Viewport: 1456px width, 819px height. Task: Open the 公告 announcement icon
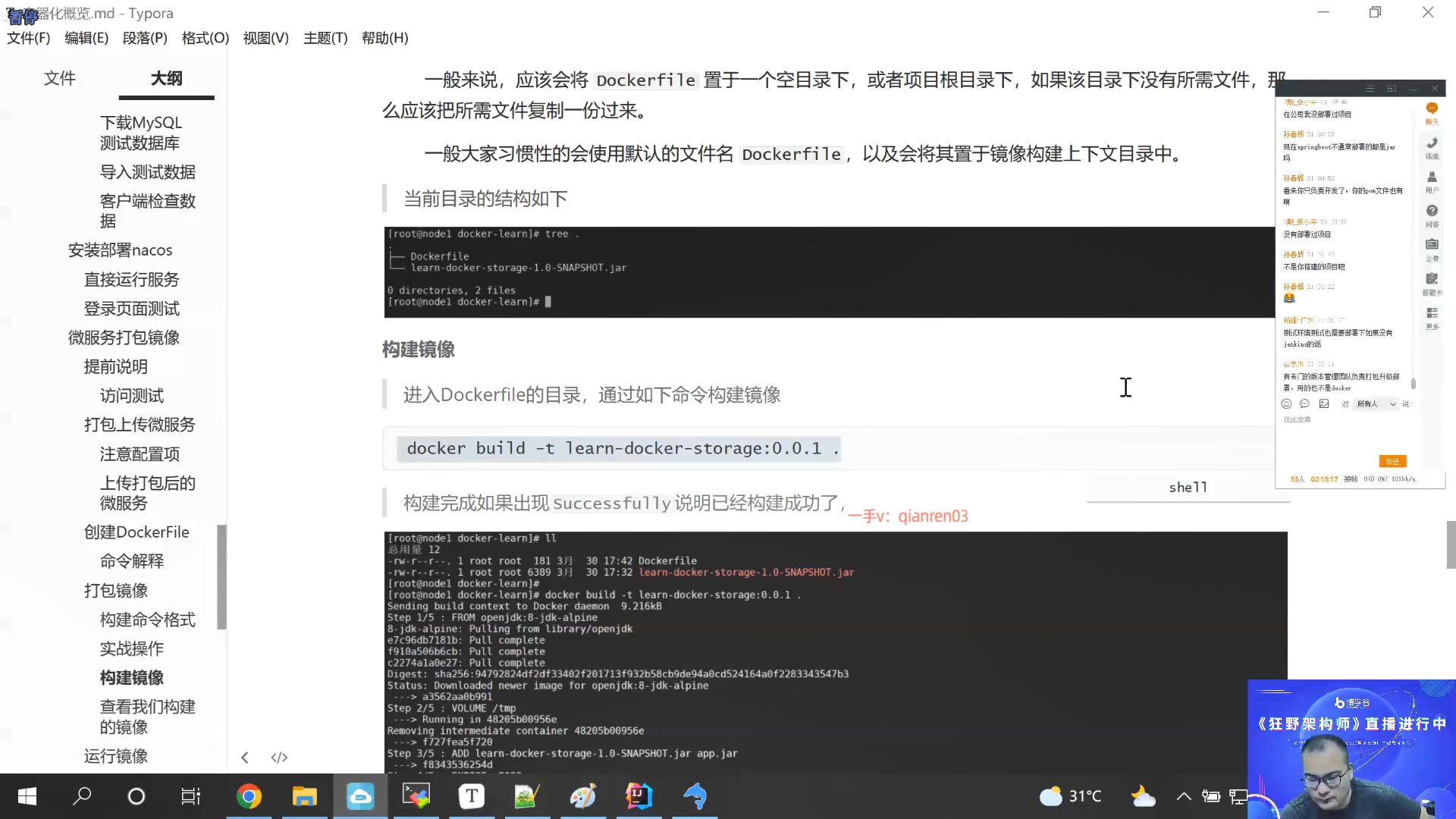point(1432,246)
